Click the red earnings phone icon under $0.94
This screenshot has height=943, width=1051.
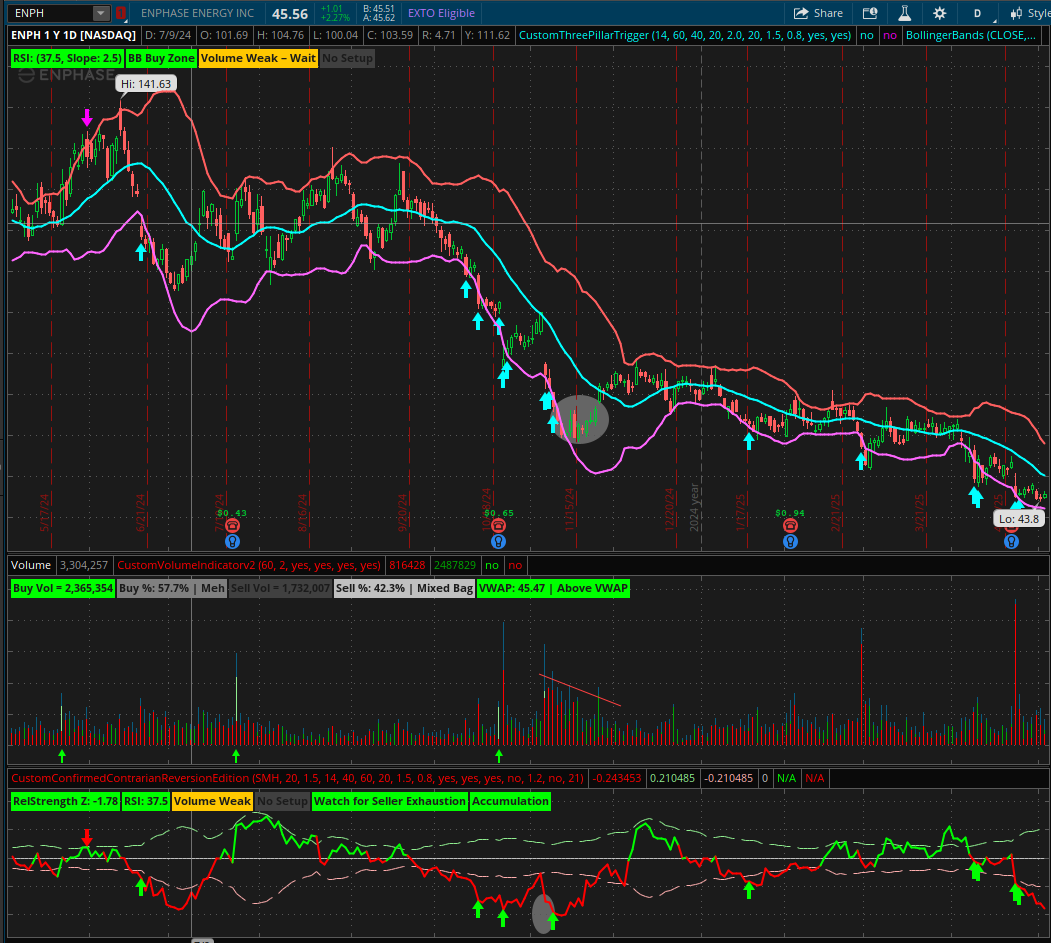click(790, 525)
